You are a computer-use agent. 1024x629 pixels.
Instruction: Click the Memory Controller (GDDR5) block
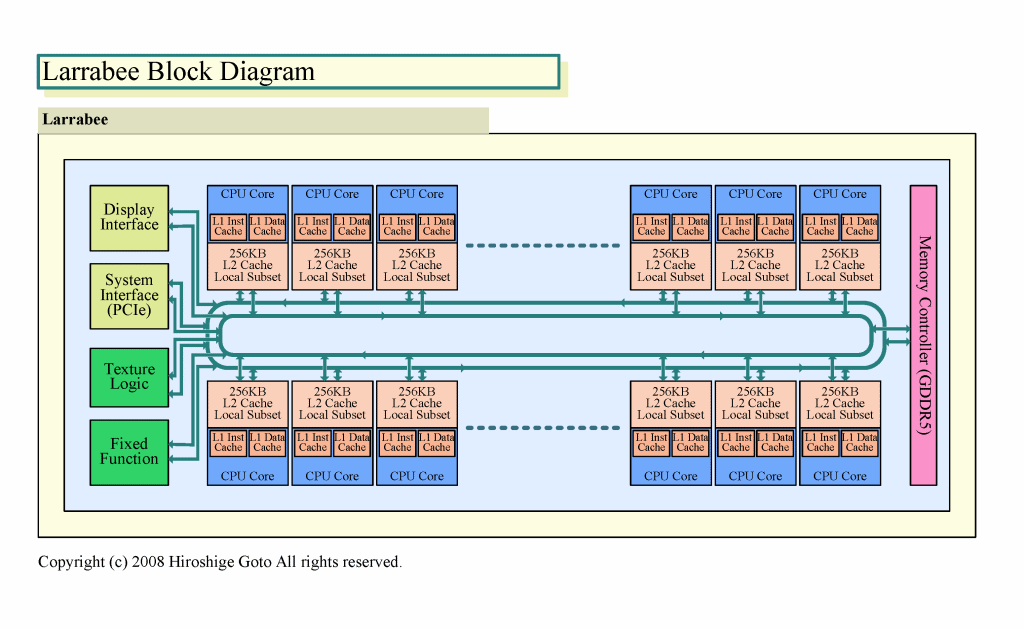pos(923,335)
